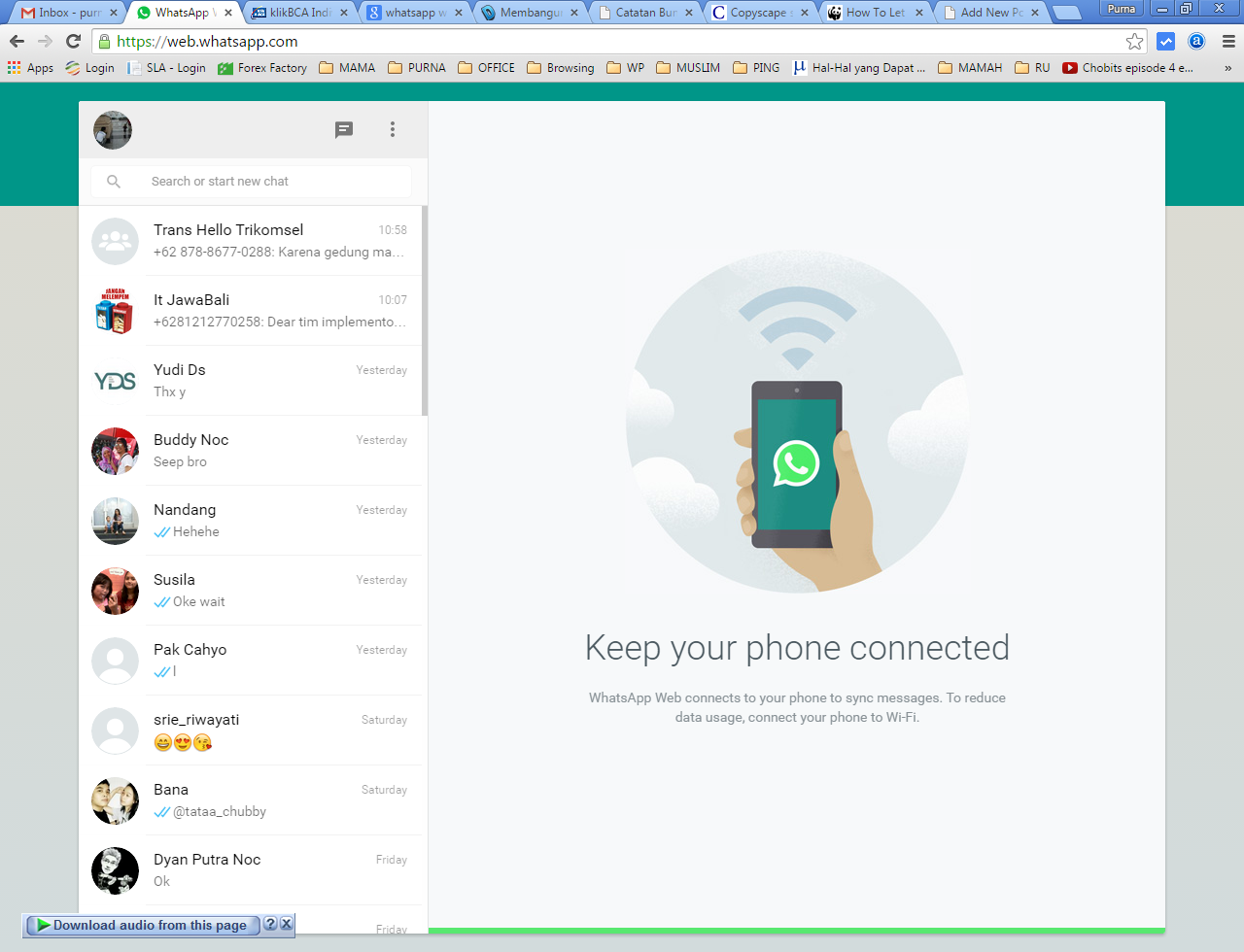Viewport: 1244px width, 952px height.
Task: Open the Dyan Putra Noc chat
Action: [251, 870]
